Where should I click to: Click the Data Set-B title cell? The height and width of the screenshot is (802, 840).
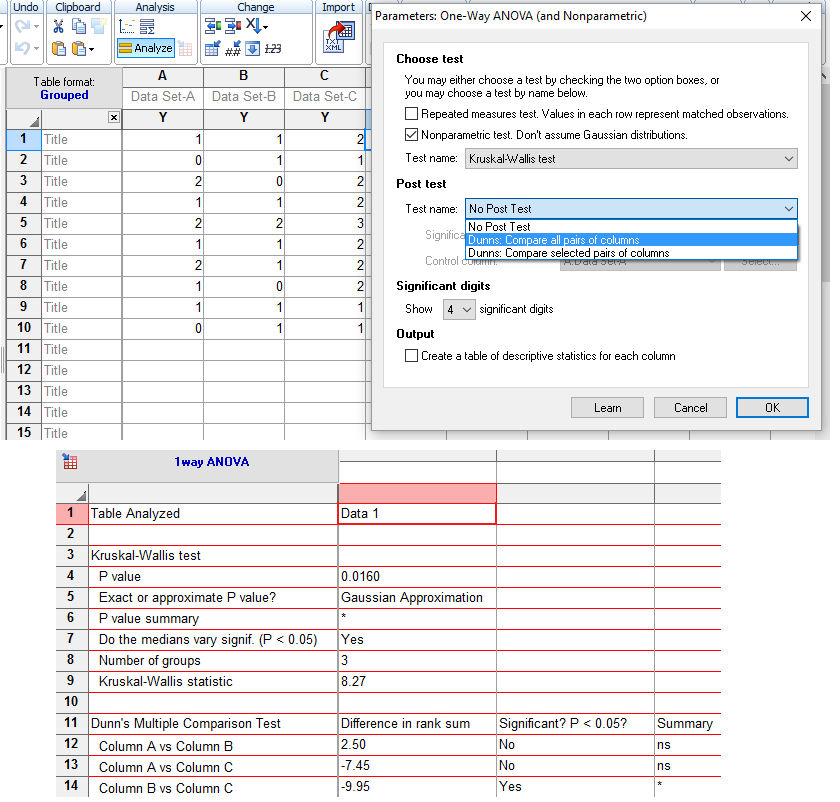coord(244,96)
